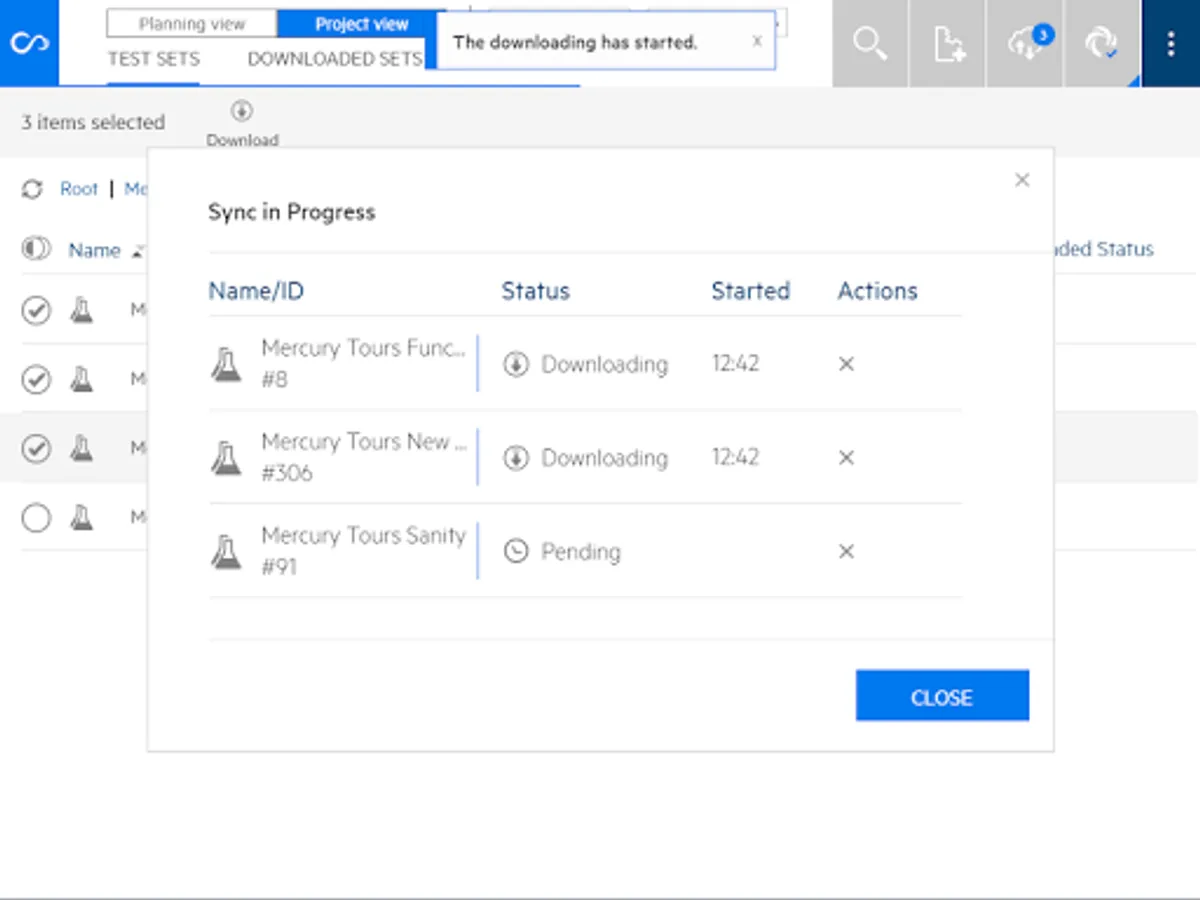Open cloud downloads icon with badge
This screenshot has height=900, width=1200.
[1026, 44]
